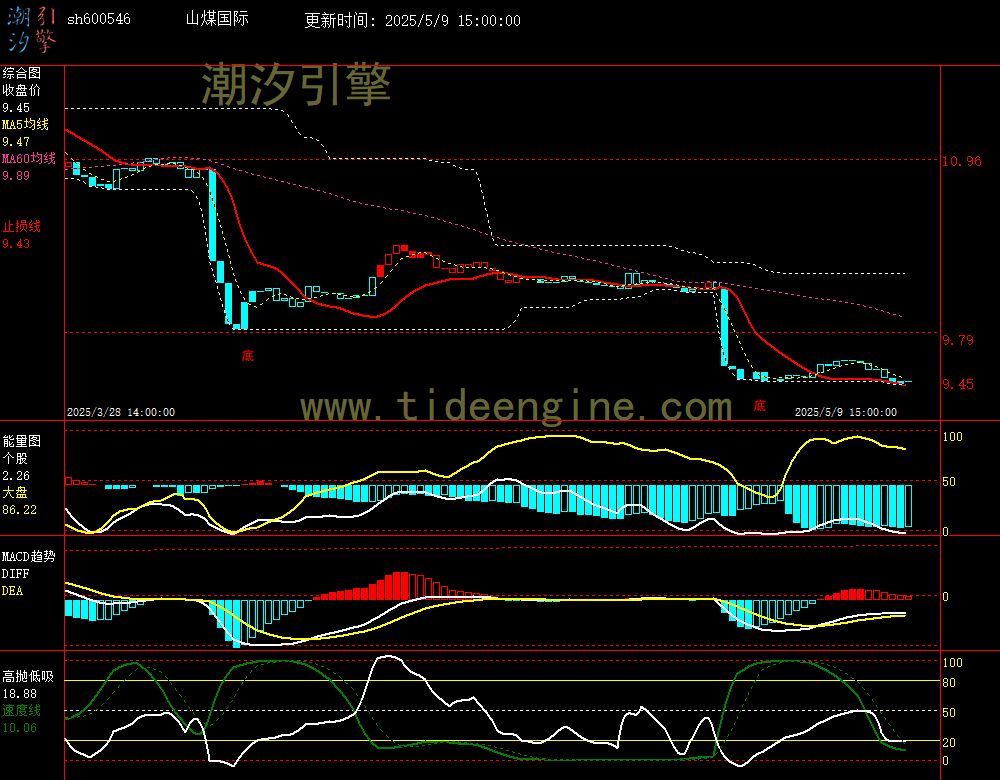The image size is (1000, 780).
Task: Click the red 9.45 price axis label
Action: [x=959, y=384]
